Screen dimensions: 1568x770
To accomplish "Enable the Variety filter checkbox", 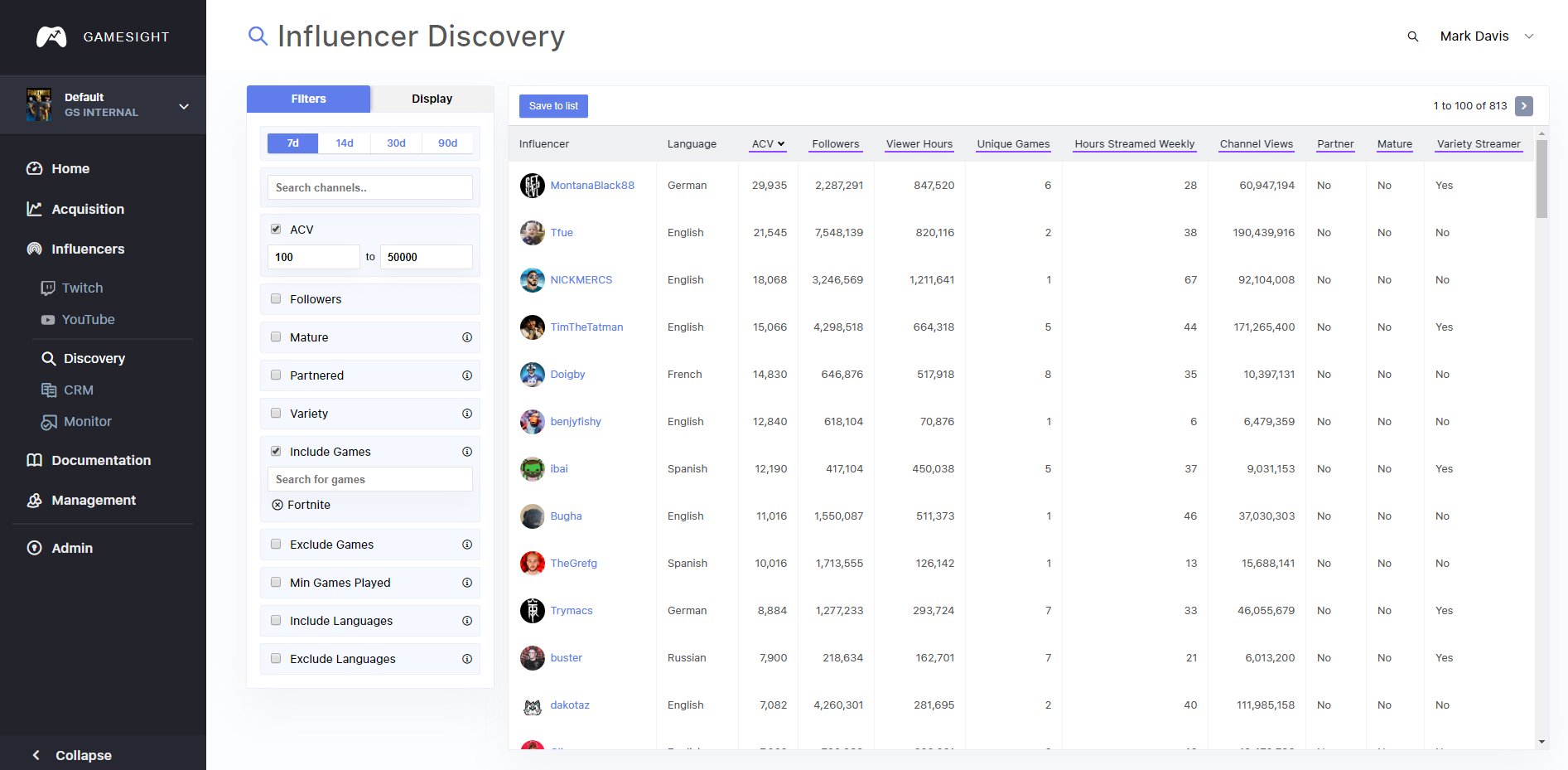I will (276, 413).
